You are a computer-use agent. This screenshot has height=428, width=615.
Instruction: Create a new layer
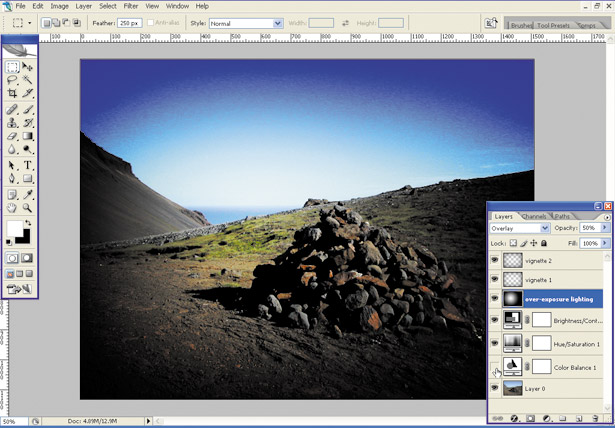click(579, 419)
